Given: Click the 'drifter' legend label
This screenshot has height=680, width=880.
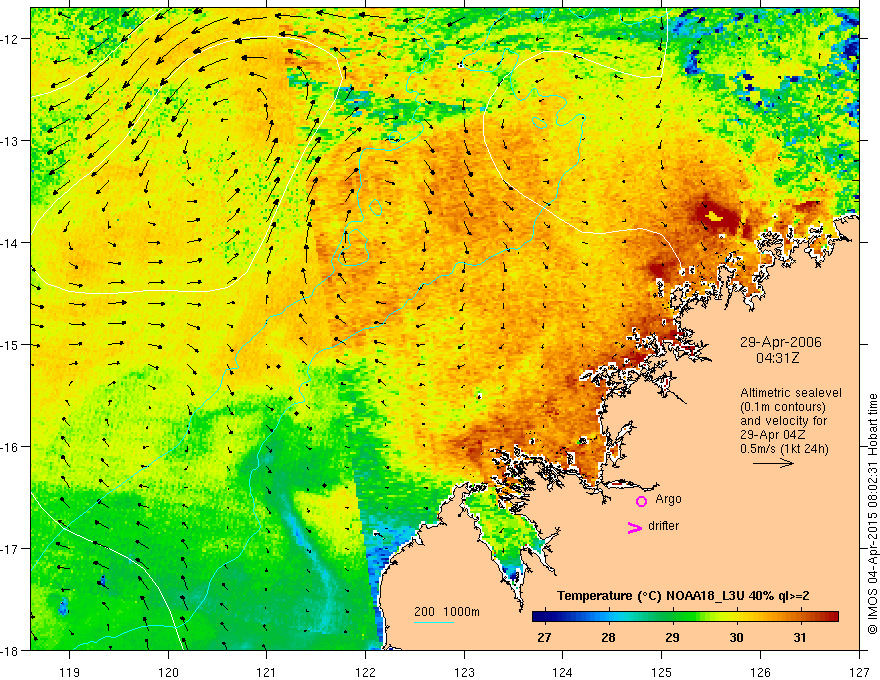Looking at the screenshot, I should [x=663, y=526].
